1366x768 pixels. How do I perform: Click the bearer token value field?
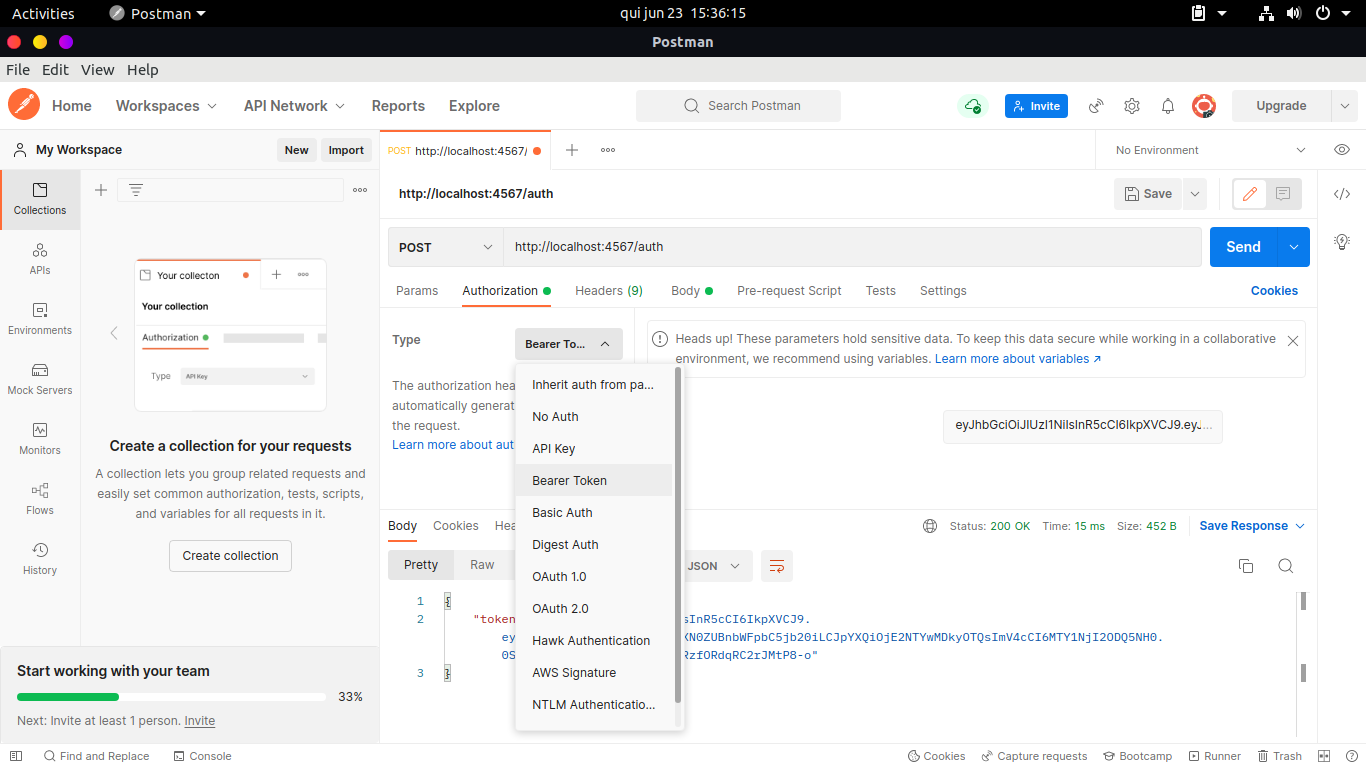click(1083, 426)
